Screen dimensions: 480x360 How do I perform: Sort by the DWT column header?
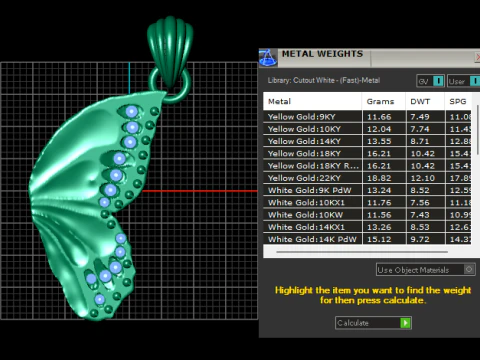[x=425, y=101]
